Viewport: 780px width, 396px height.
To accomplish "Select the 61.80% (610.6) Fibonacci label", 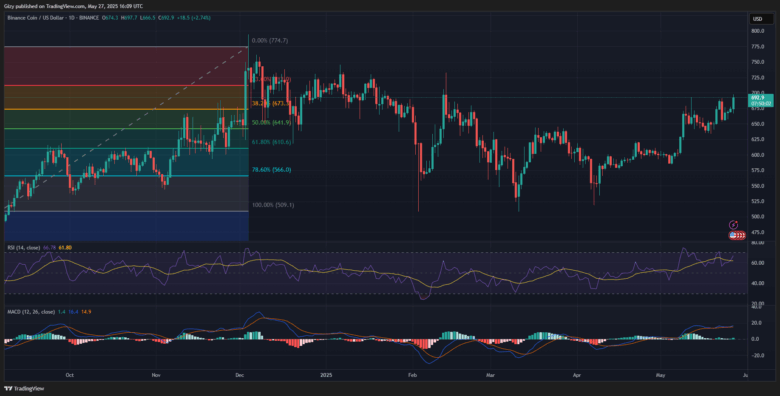I will click(272, 142).
